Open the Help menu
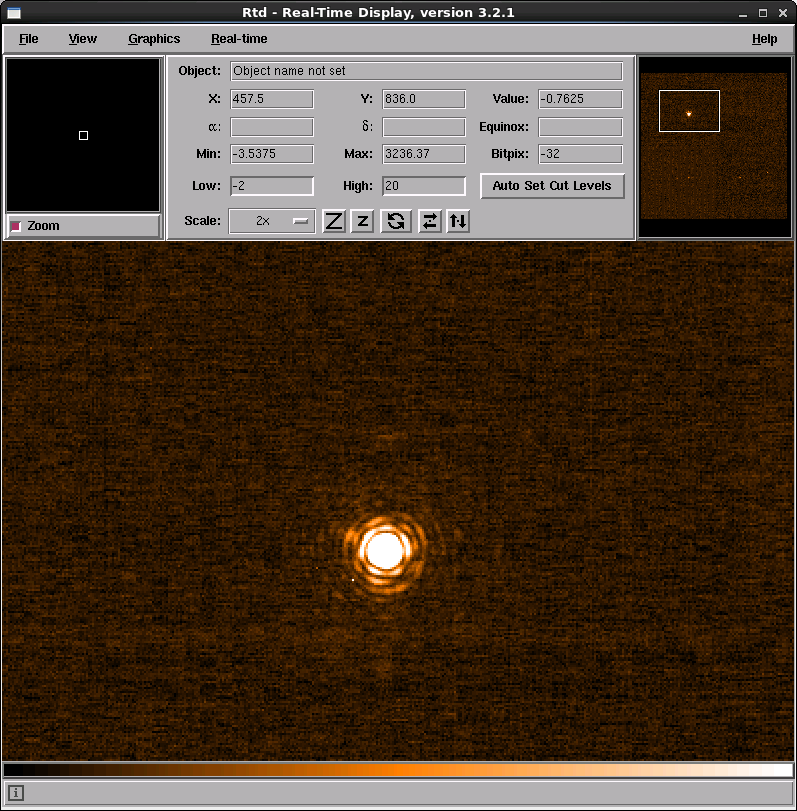This screenshot has width=797, height=811. [x=764, y=39]
